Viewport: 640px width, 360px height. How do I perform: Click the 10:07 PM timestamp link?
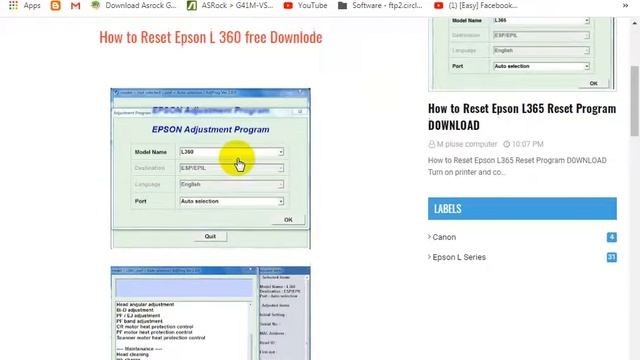click(527, 144)
